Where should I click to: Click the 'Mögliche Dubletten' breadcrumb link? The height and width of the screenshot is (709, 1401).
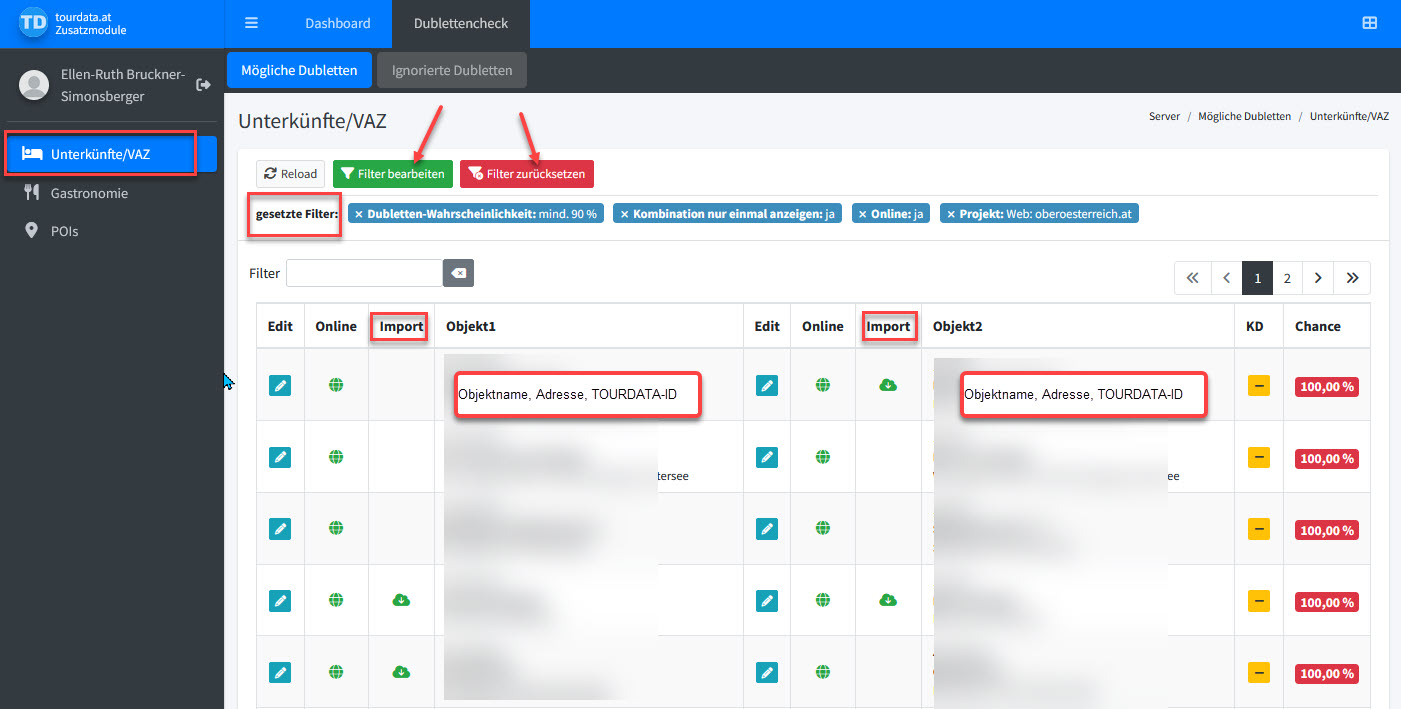click(x=1245, y=116)
